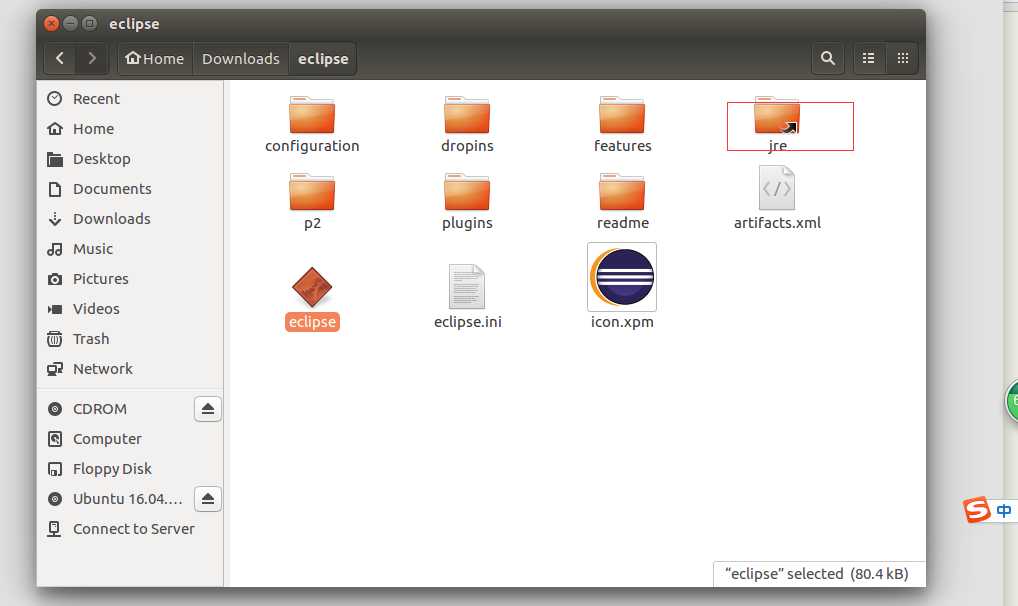The image size is (1018, 606).
Task: Open the file search magnifier
Action: [828, 58]
